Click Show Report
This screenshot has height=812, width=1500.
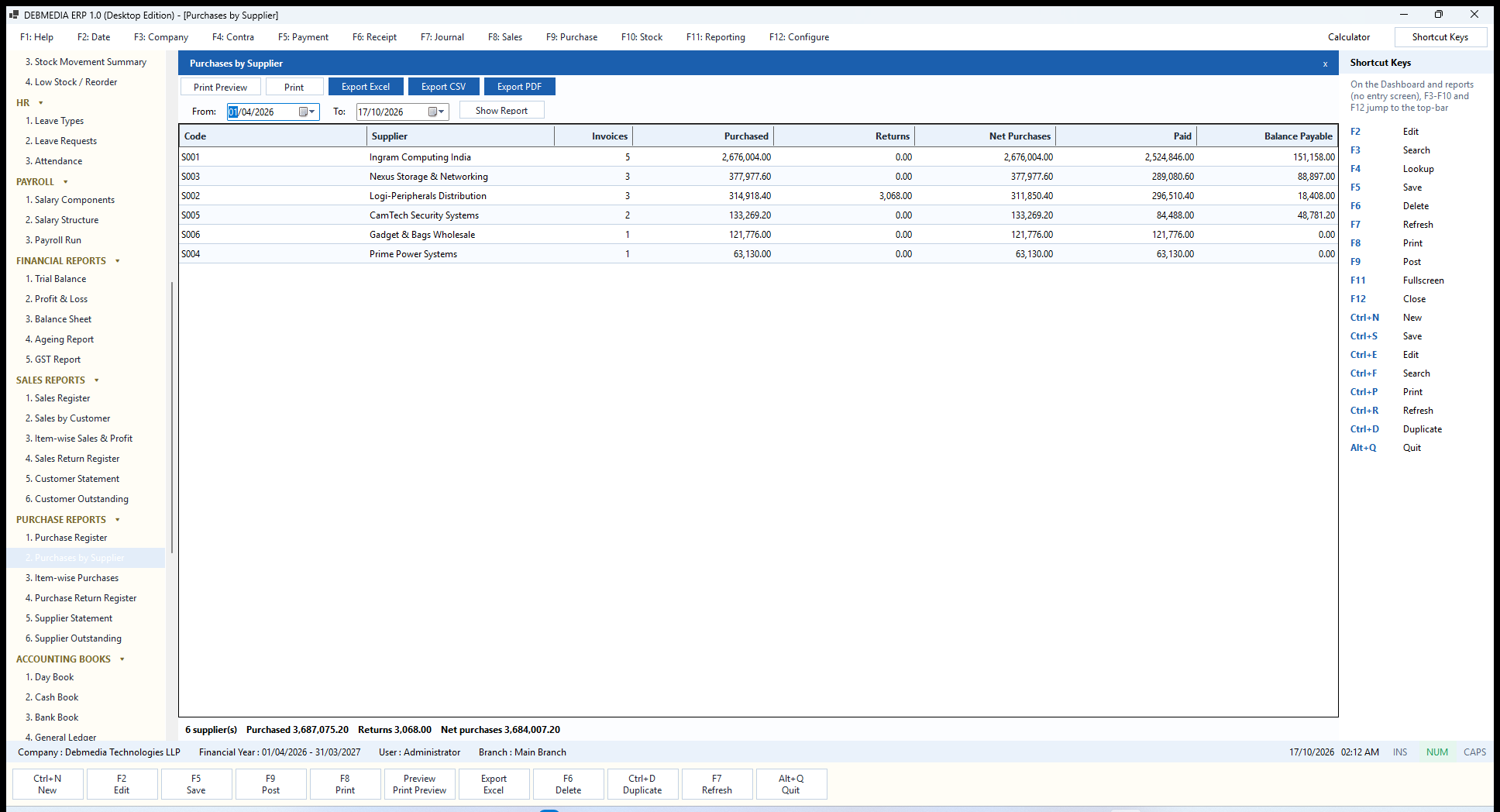click(502, 110)
